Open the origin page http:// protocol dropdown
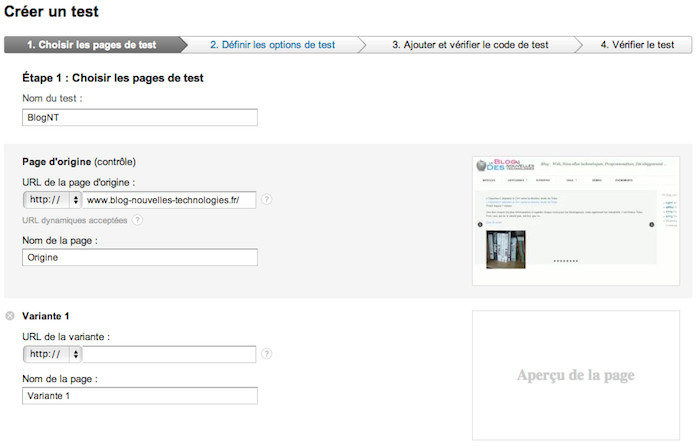 [x=52, y=199]
